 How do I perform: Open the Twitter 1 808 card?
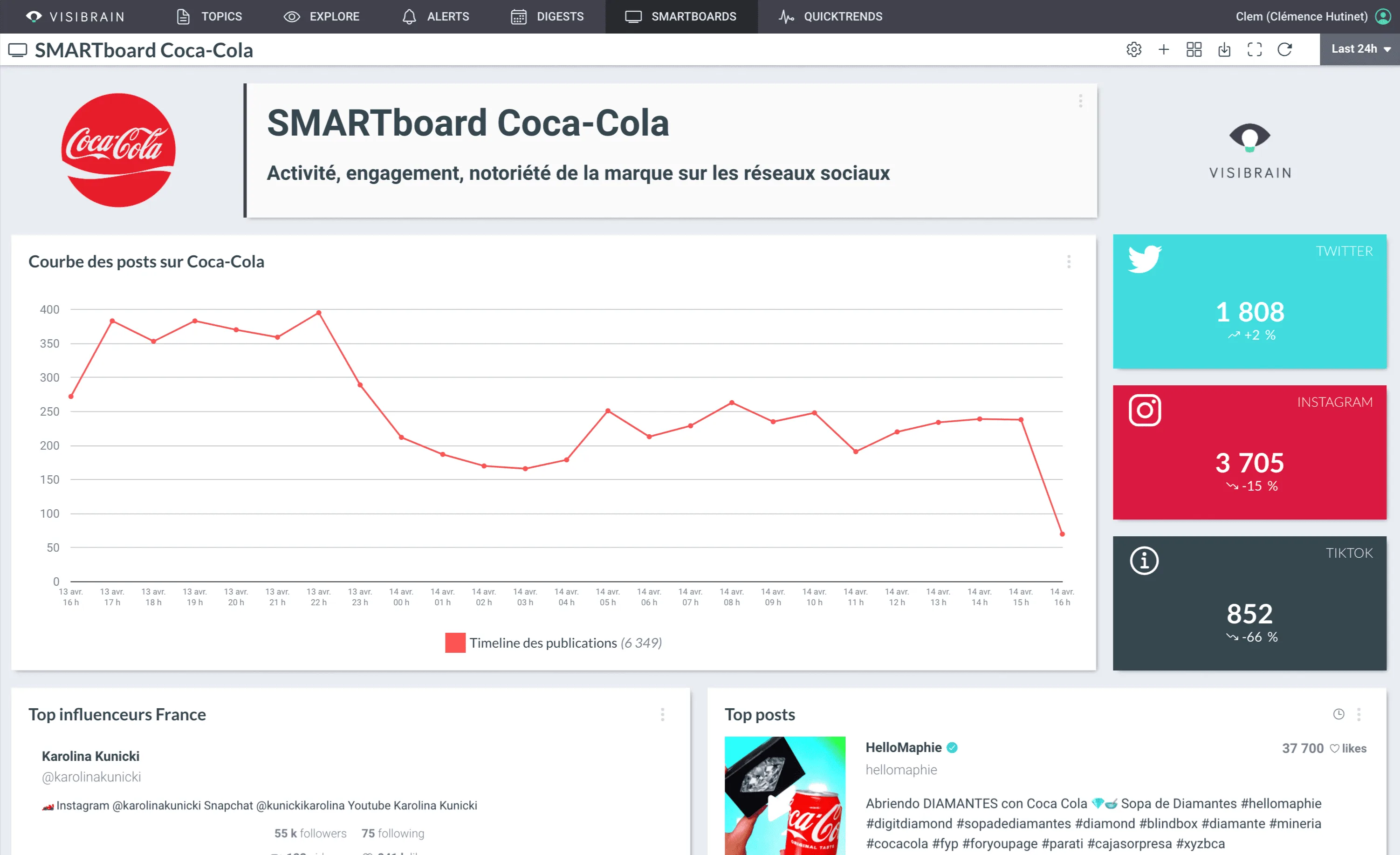(x=1249, y=301)
